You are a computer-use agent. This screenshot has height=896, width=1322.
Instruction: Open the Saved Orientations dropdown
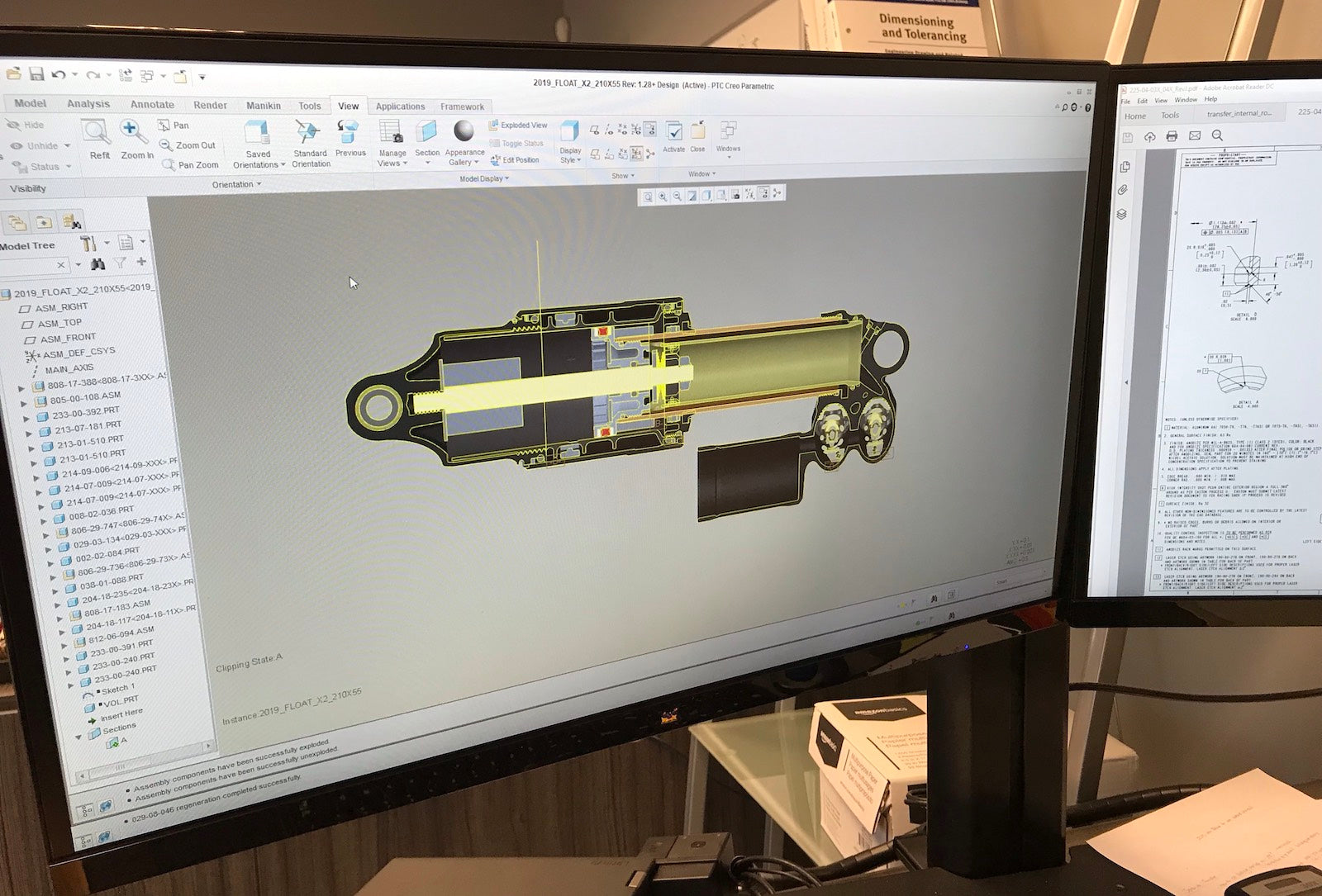pyautogui.click(x=259, y=159)
